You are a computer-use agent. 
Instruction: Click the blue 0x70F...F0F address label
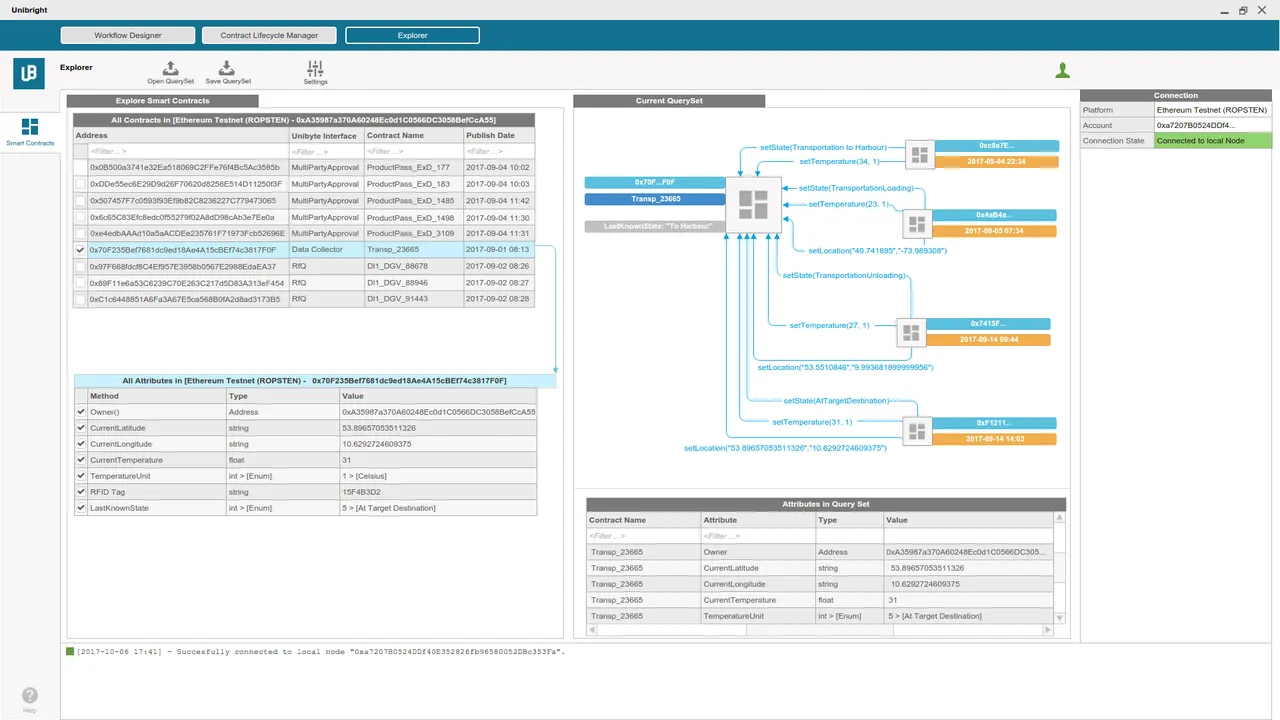click(654, 183)
